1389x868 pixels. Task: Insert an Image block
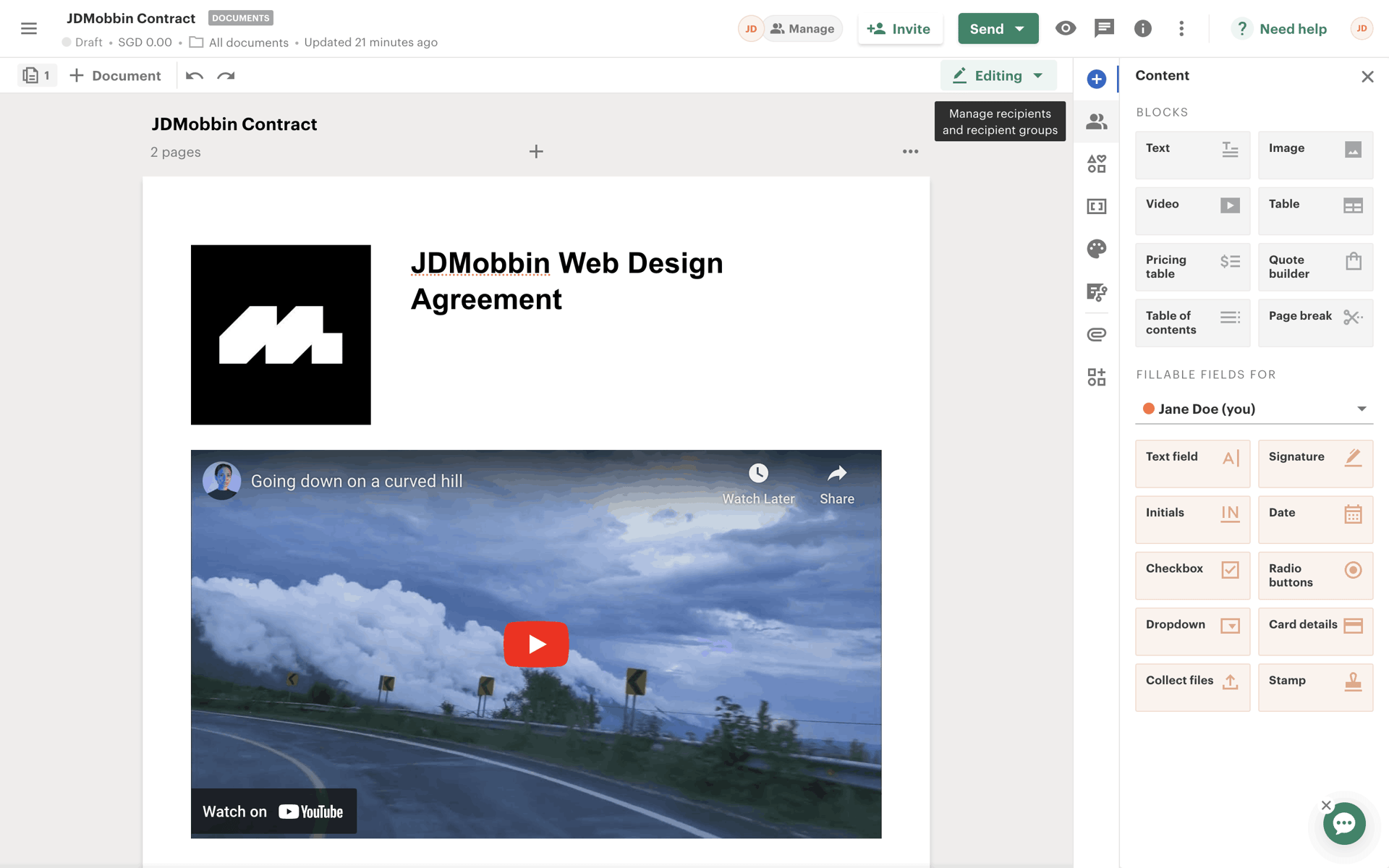tap(1315, 155)
